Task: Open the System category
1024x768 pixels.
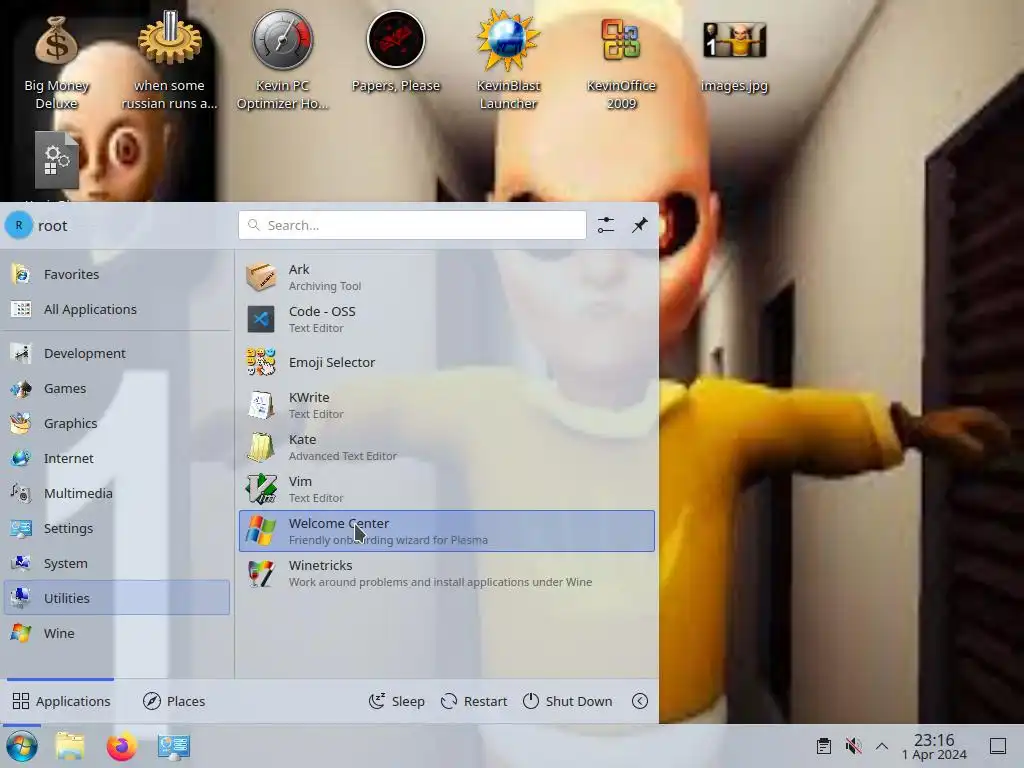Action: [117, 563]
